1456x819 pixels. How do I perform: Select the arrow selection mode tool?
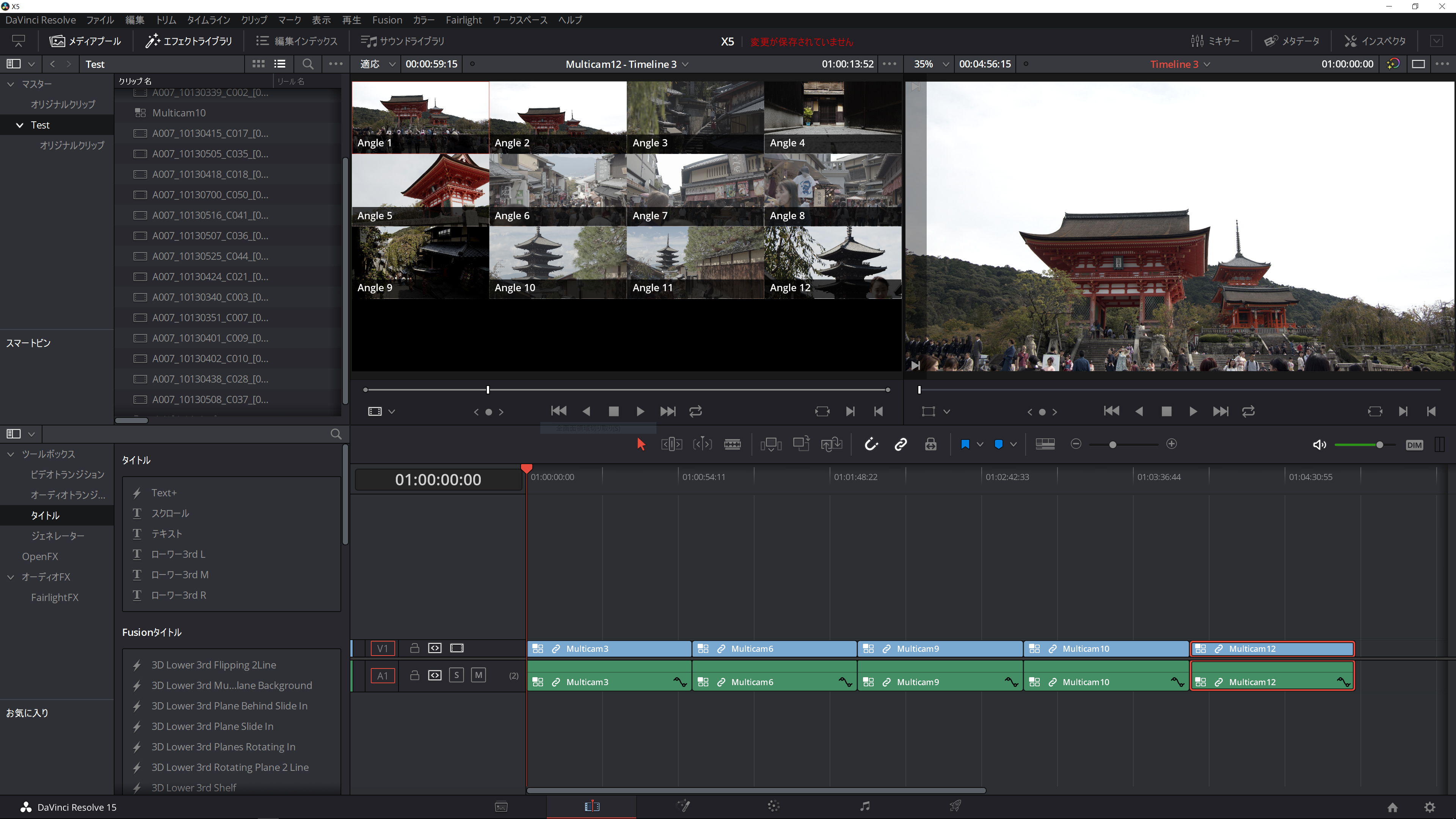(x=640, y=444)
